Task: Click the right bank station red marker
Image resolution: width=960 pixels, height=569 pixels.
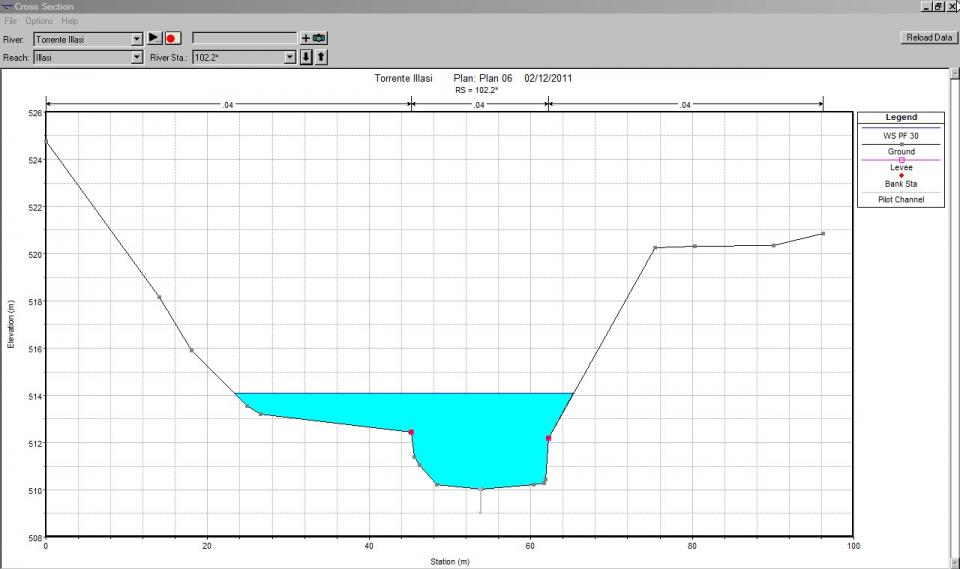Action: coord(548,438)
